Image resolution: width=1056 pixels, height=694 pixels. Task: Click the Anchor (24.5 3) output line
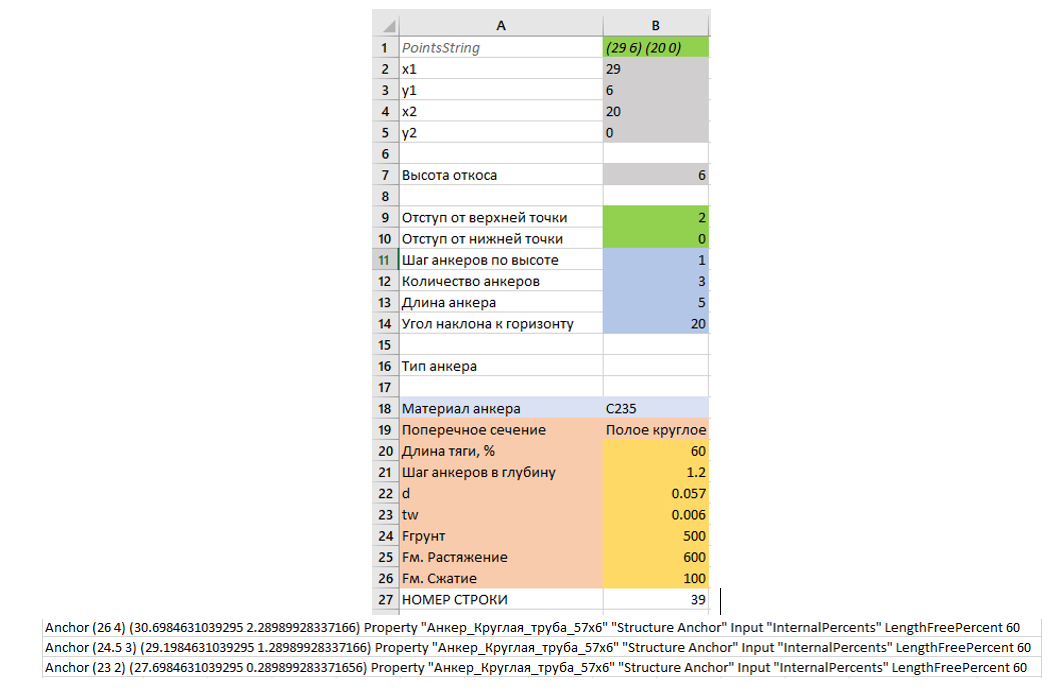click(x=538, y=648)
